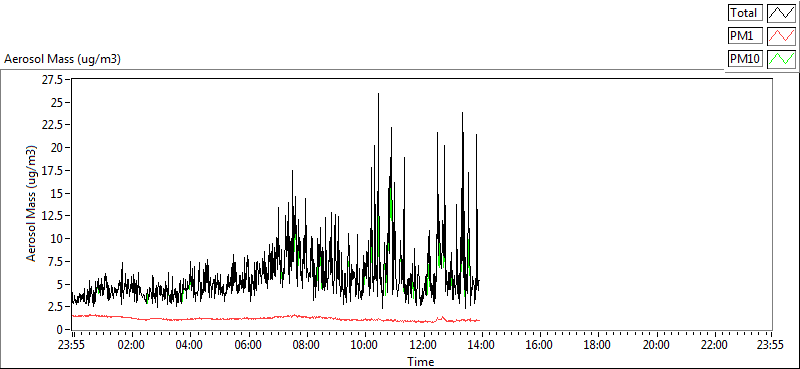Click the 7.5 y-axis tick label
Screen dimensions: 800x369
[x=56, y=261]
